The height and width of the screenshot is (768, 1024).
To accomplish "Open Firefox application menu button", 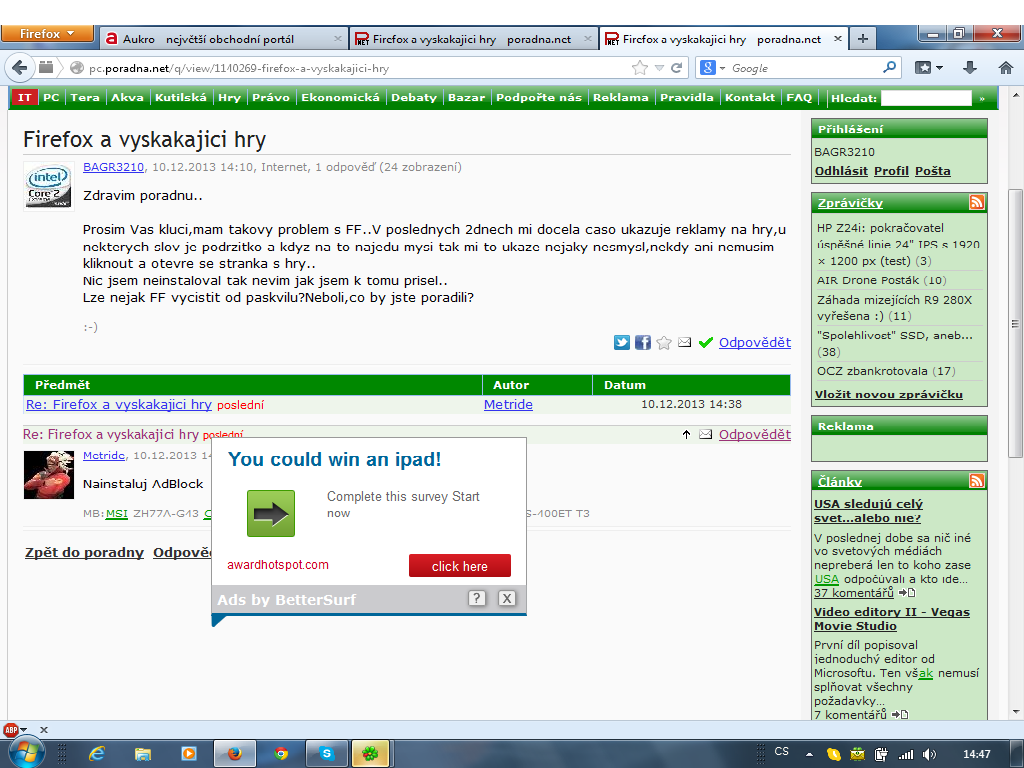I will (x=47, y=34).
